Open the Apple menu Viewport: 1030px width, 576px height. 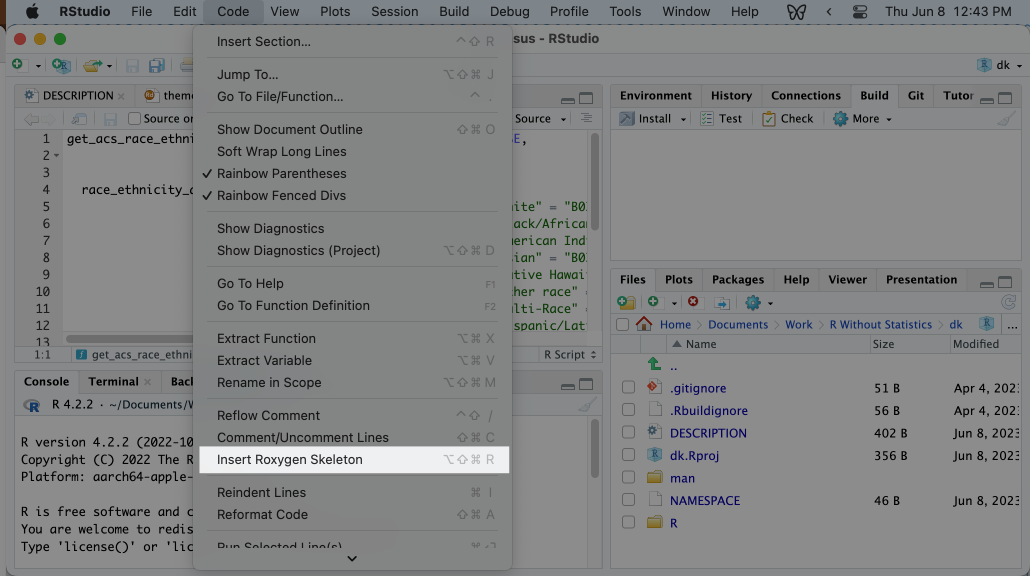click(x=32, y=12)
